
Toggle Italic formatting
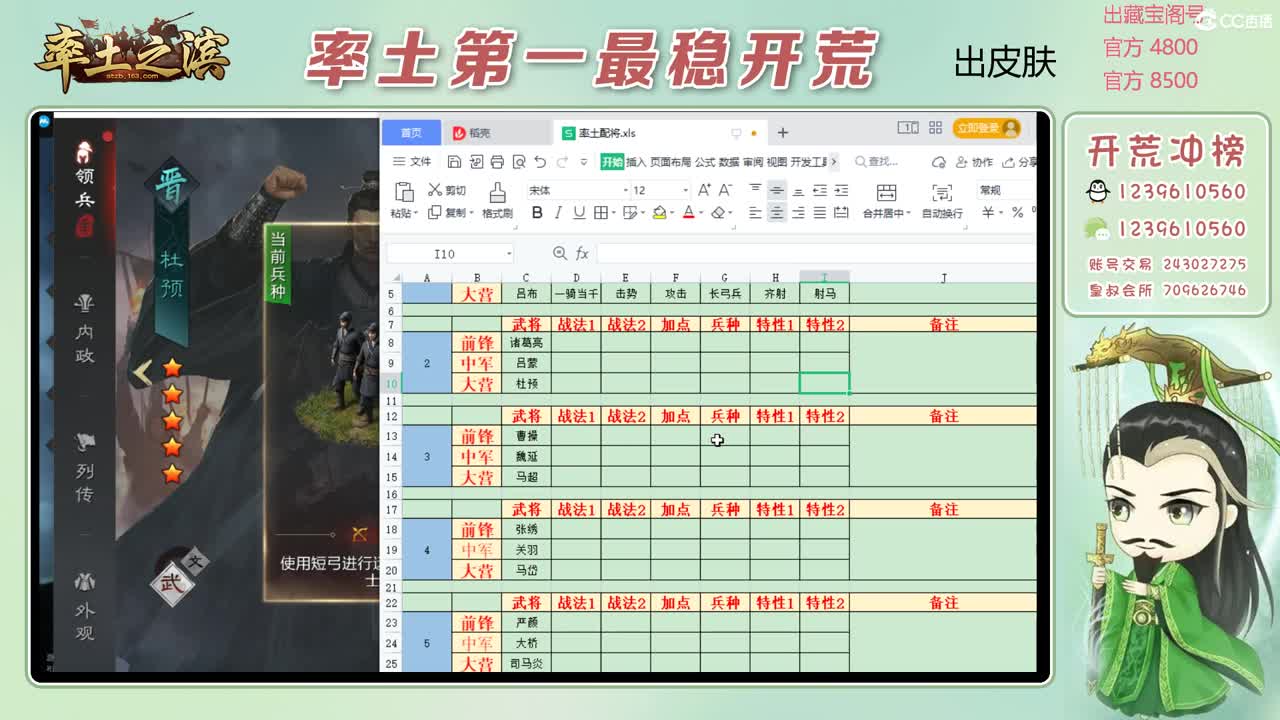[558, 212]
